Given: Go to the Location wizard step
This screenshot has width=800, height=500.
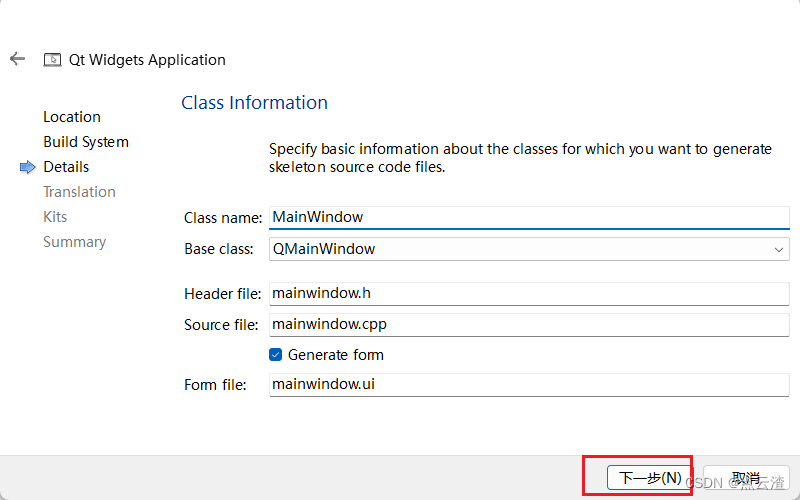Looking at the screenshot, I should [72, 117].
